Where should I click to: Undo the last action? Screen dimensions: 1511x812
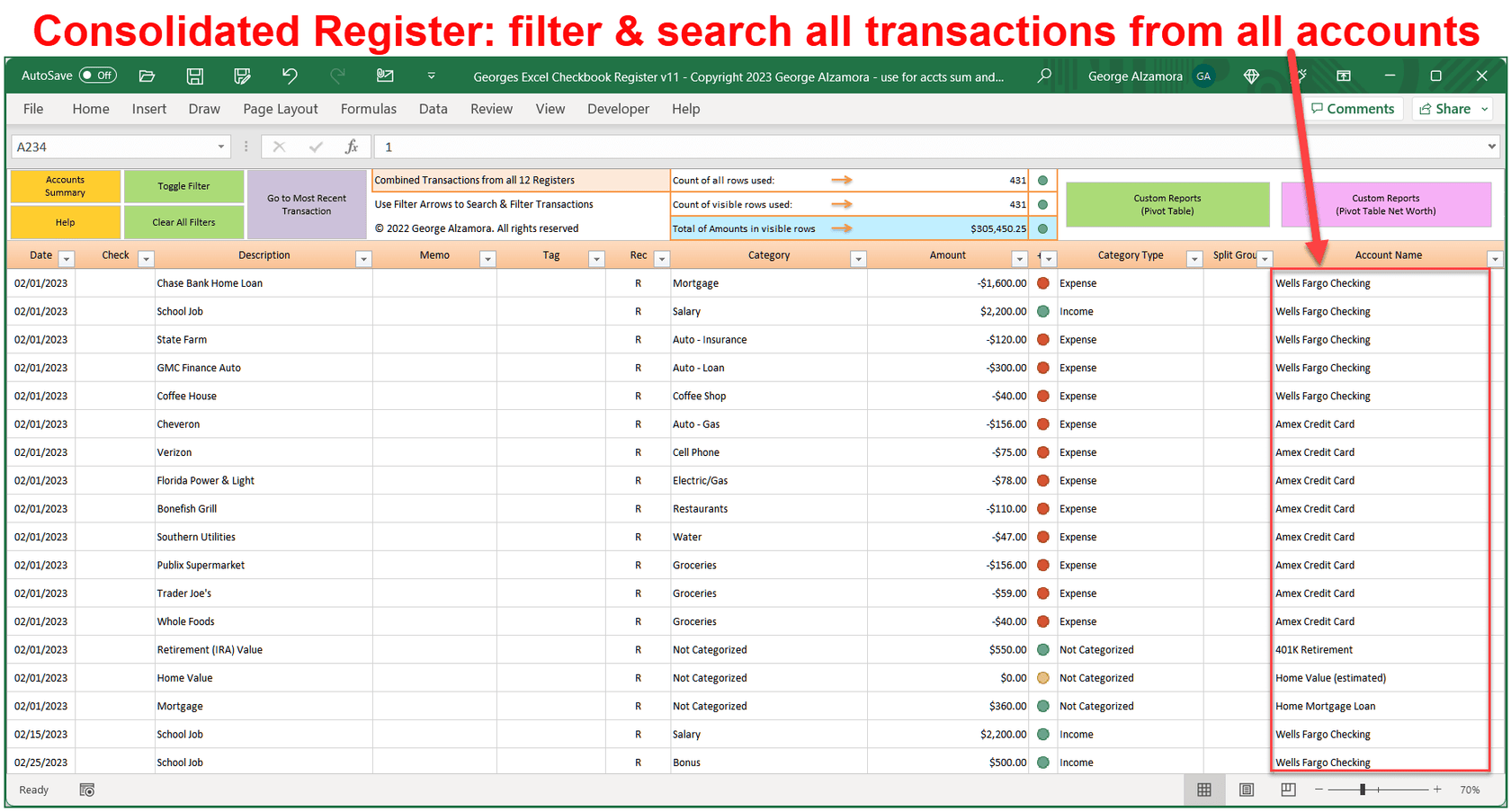coord(290,76)
